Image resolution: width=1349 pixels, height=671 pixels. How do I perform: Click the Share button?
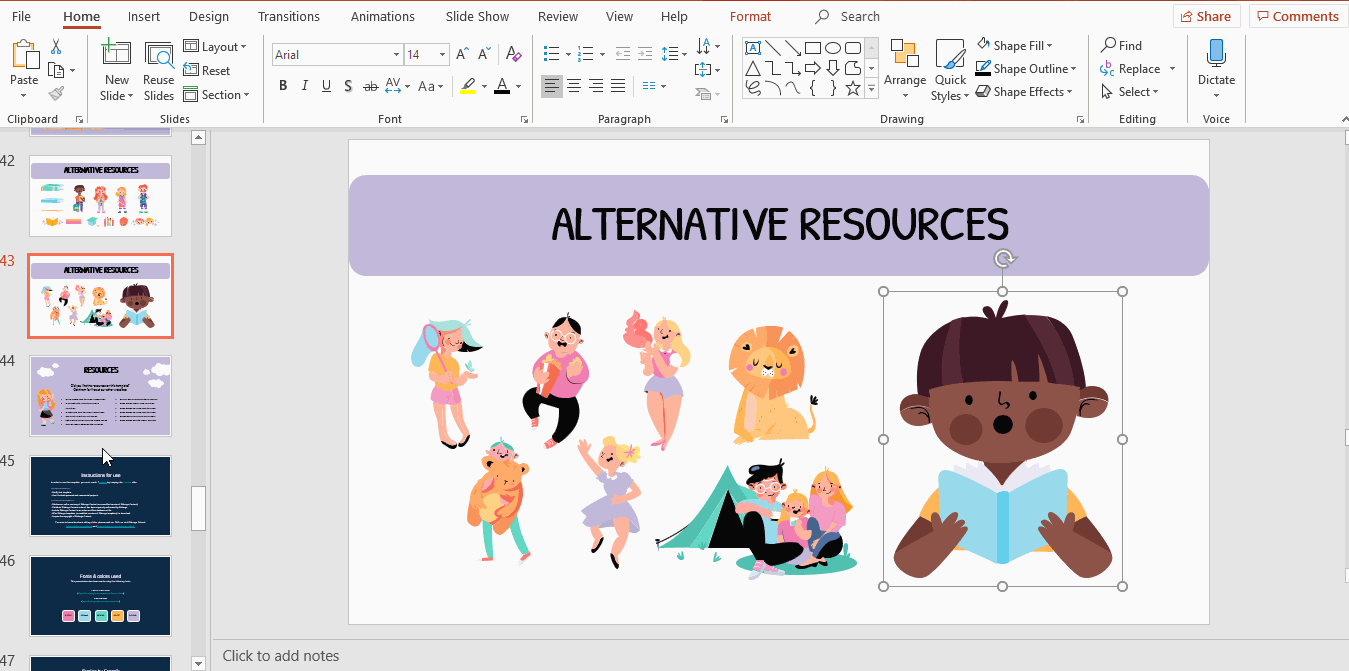1206,15
